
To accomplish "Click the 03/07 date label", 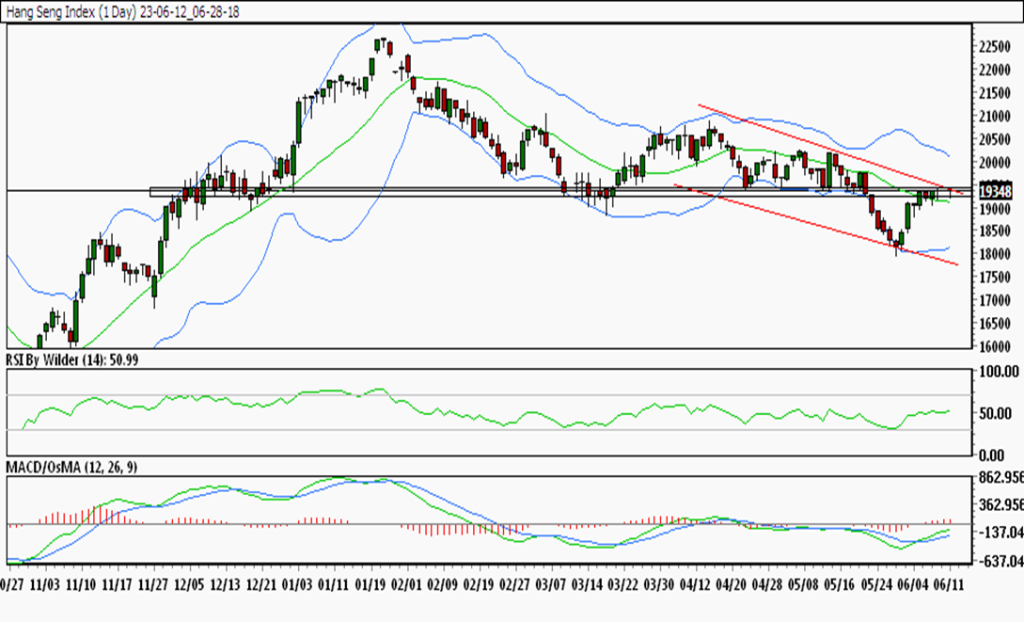I will (550, 583).
